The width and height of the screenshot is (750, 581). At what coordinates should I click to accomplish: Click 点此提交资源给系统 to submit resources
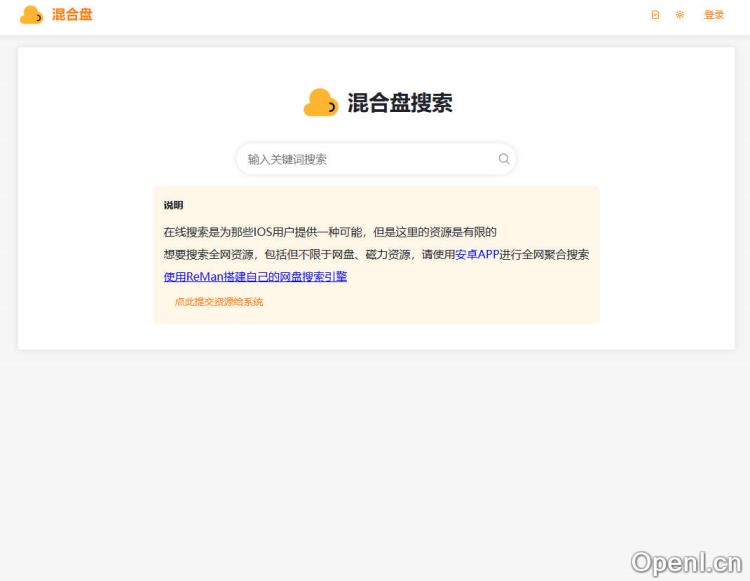coord(219,301)
